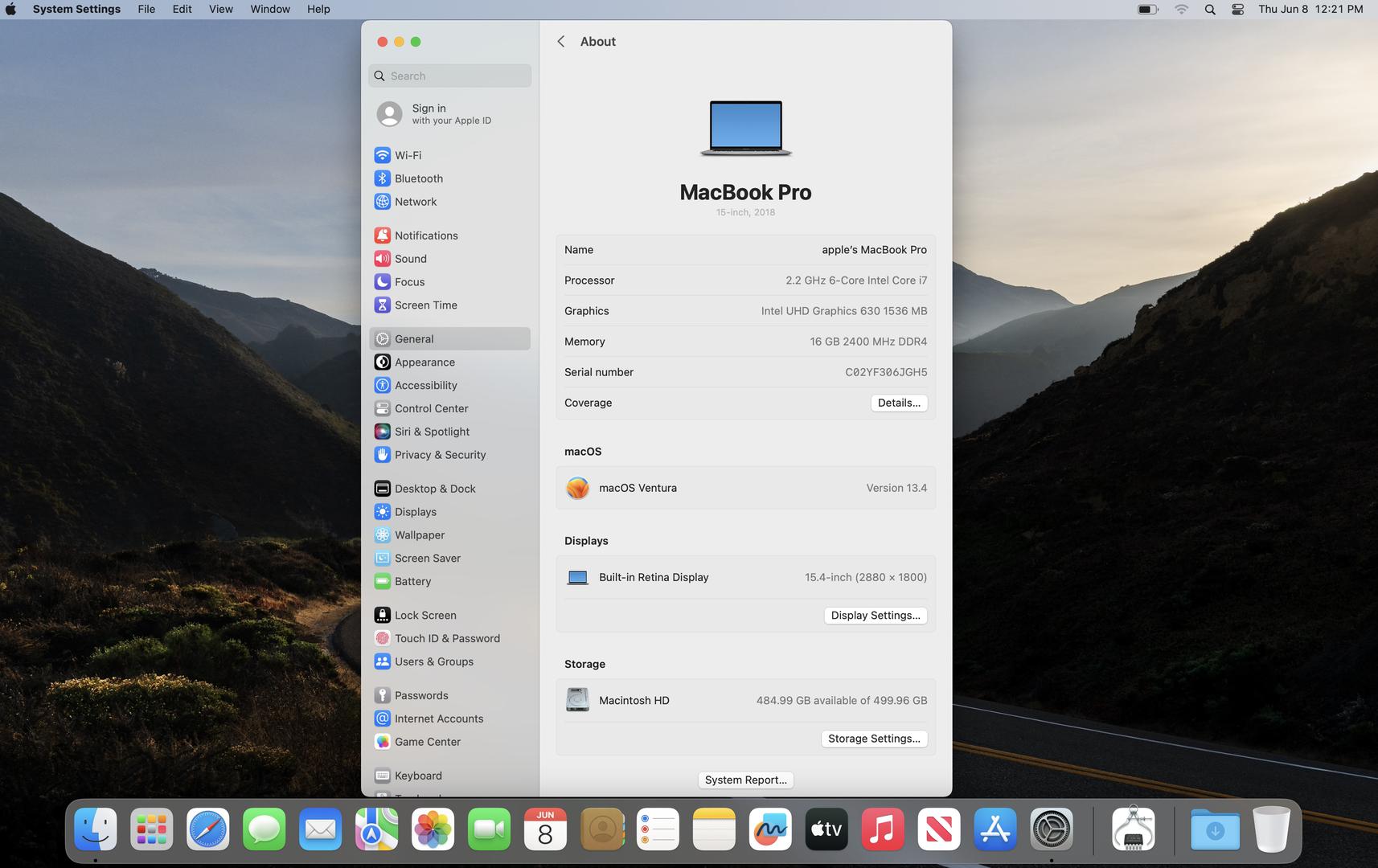Screen dimensions: 1378x868
Task: Open Control Center from menu bar
Action: 1238,9
